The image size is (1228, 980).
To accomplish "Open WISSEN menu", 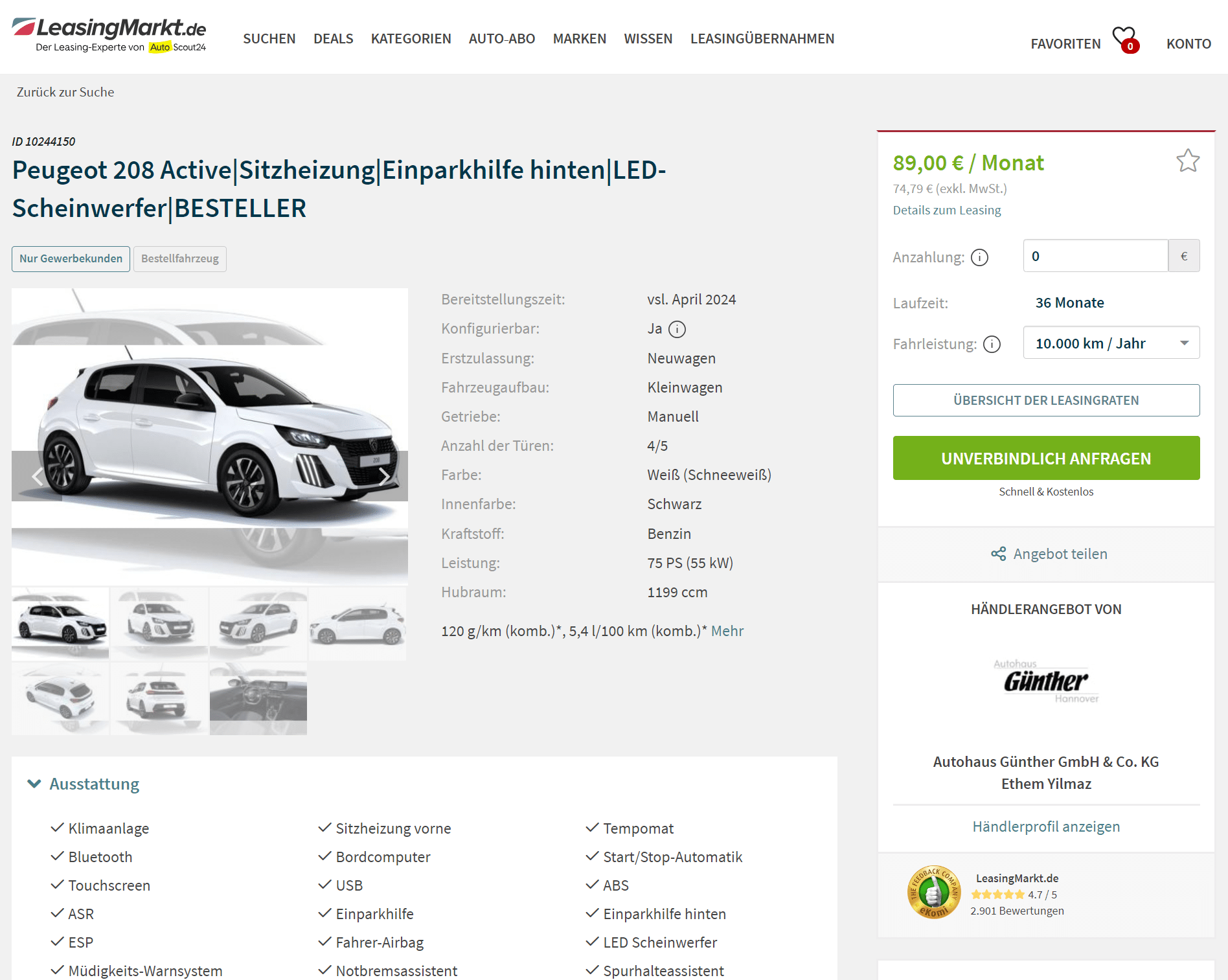I will pos(648,39).
